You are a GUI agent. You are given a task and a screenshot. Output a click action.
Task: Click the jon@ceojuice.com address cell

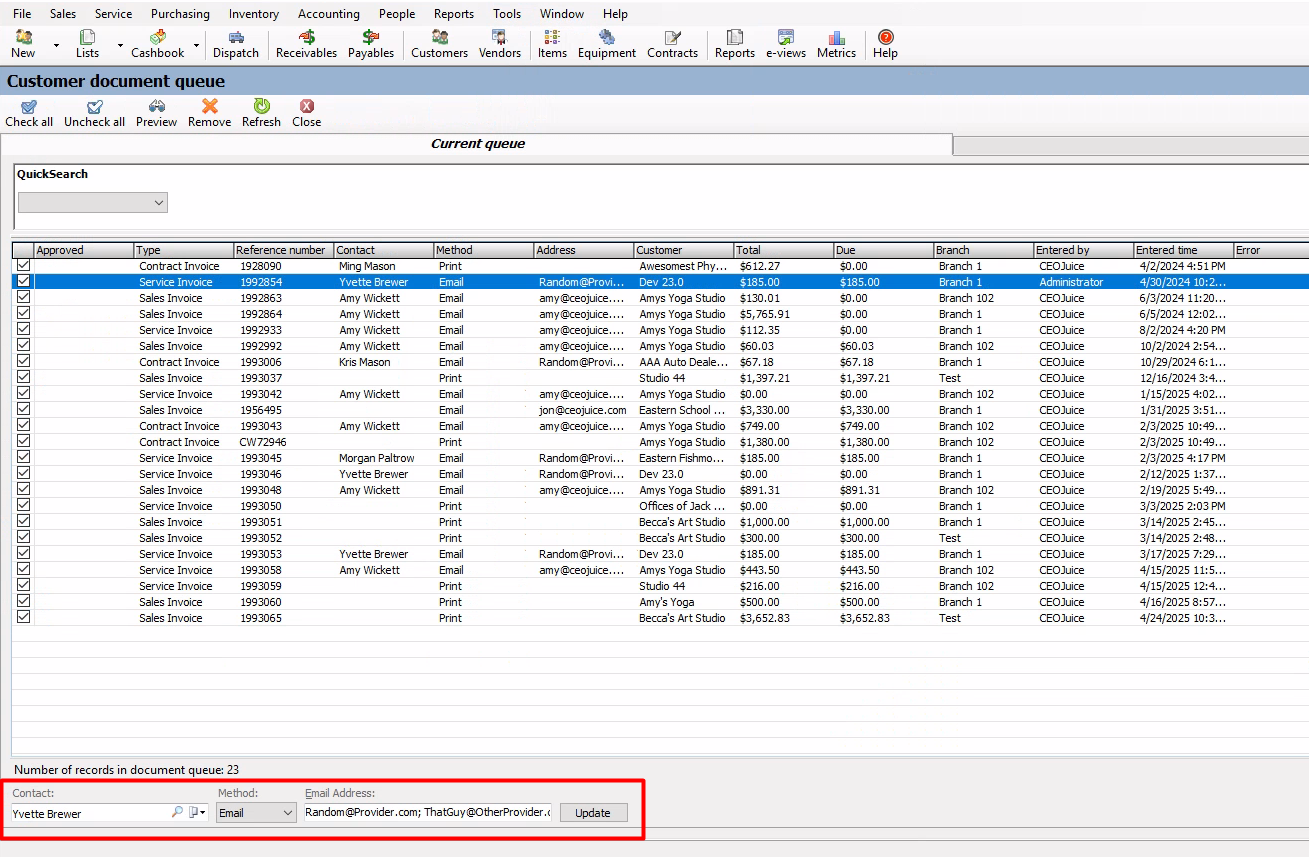coord(583,410)
